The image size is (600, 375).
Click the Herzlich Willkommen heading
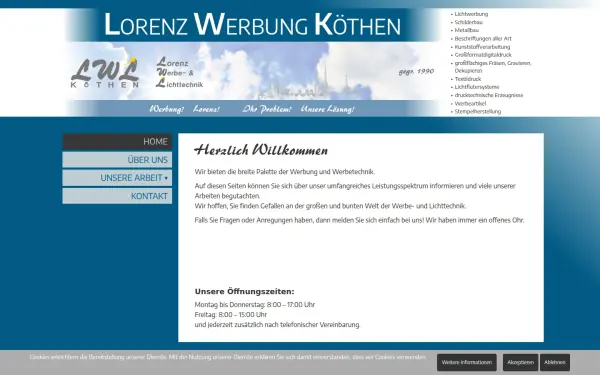click(x=261, y=150)
